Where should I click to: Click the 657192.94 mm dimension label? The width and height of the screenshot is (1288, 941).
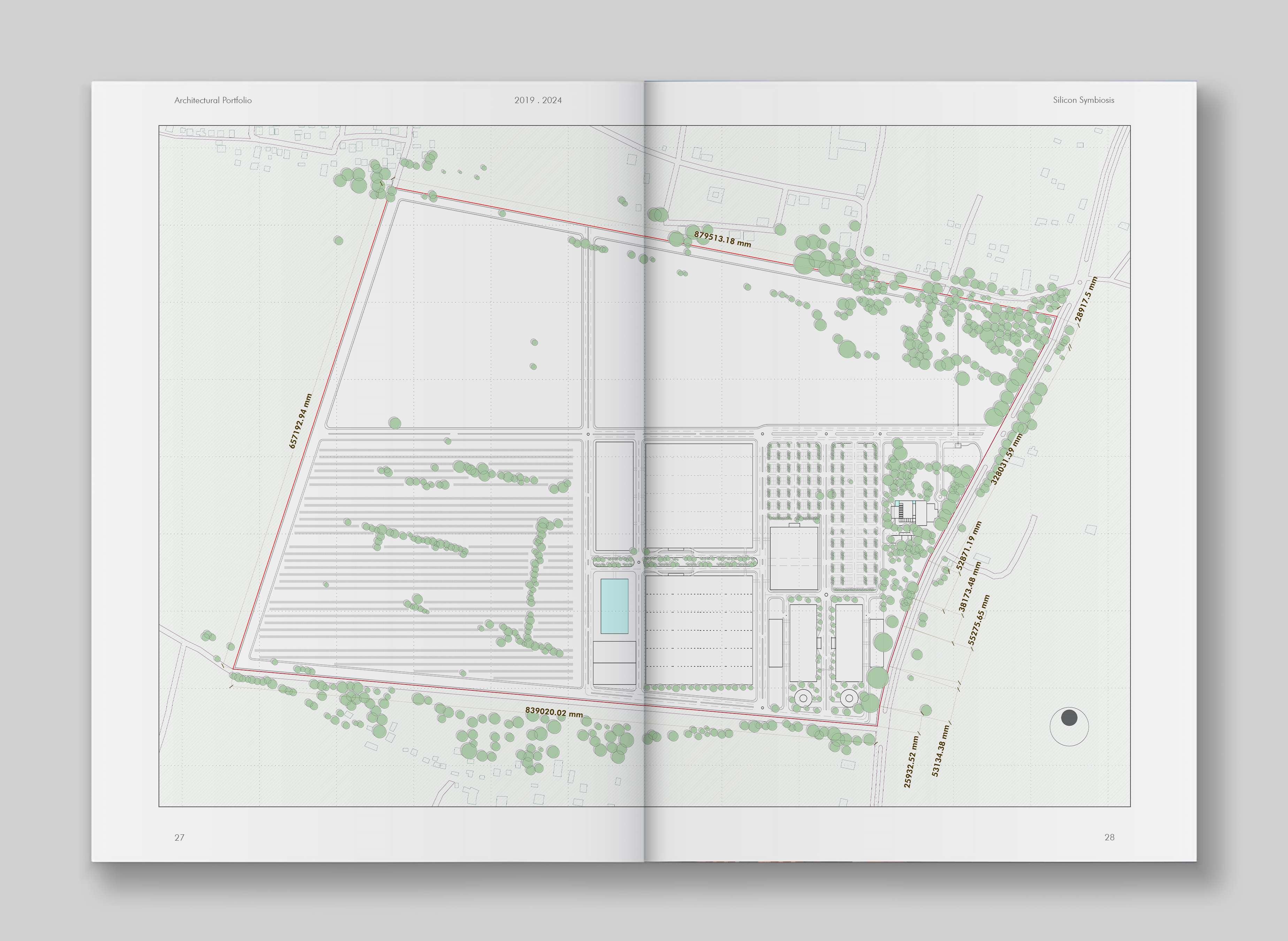(x=300, y=421)
